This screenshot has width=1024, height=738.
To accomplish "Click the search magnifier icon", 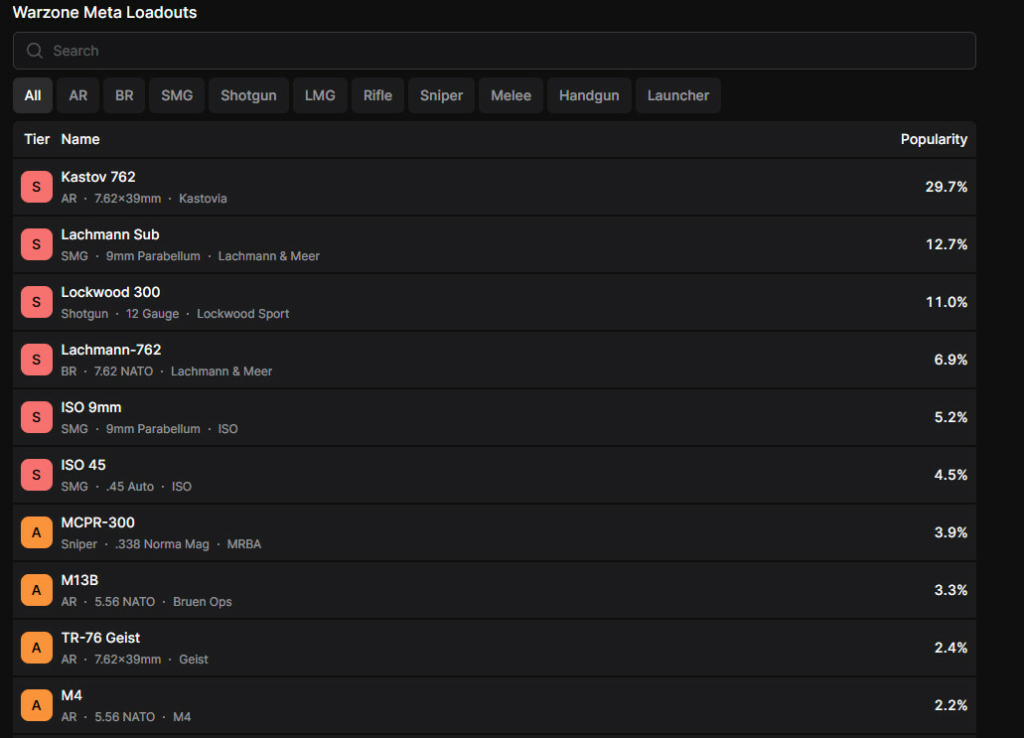I will (x=35, y=51).
